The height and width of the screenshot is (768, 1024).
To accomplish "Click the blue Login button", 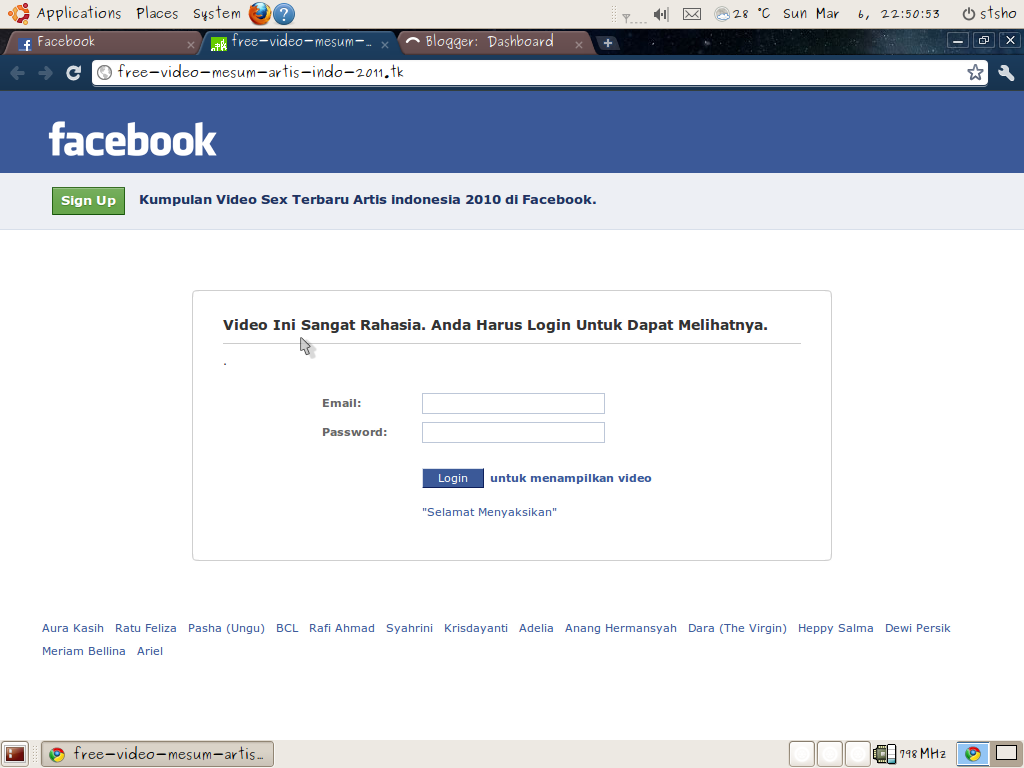I will pyautogui.click(x=453, y=478).
